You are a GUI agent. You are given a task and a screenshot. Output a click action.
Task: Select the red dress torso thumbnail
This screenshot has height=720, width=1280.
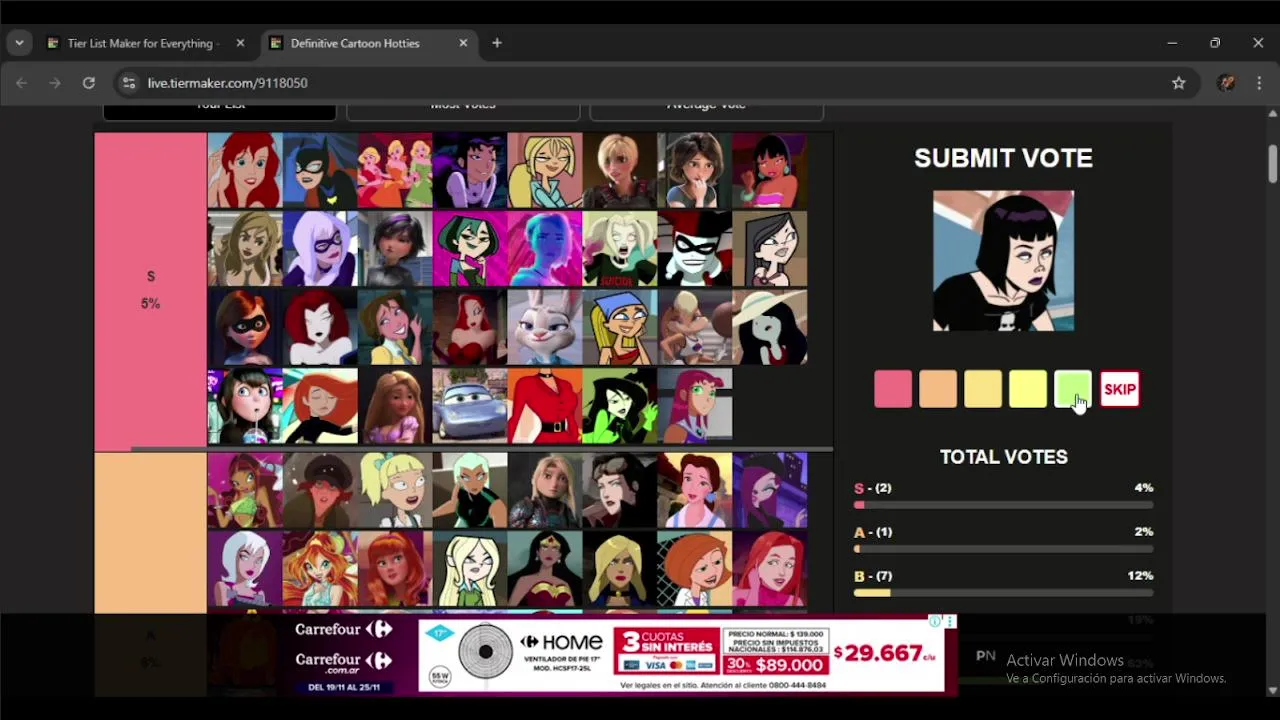point(545,405)
